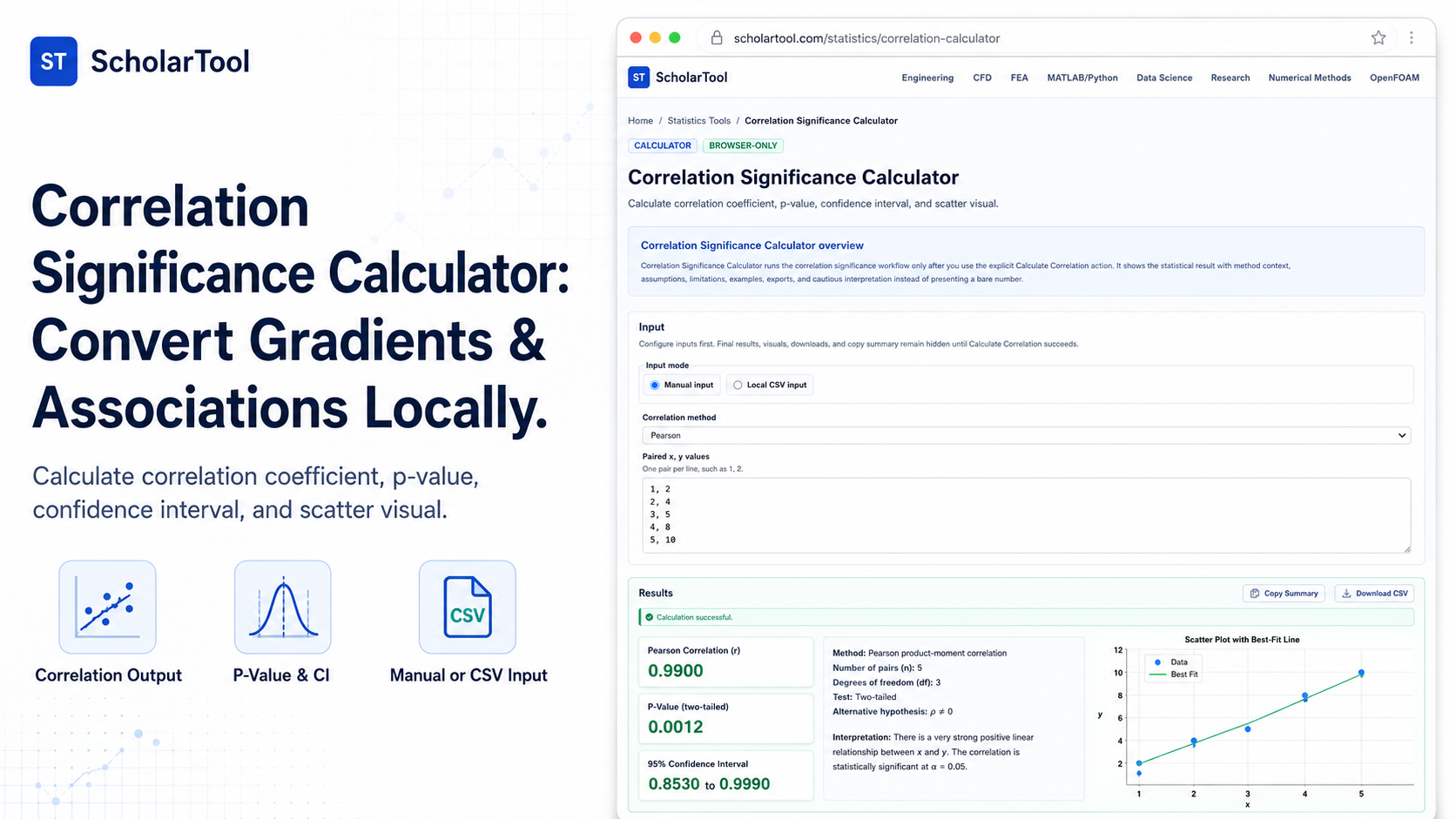Viewport: 1456px width, 819px height.
Task: Click the Best Fit legend entry
Action: click(x=1174, y=675)
